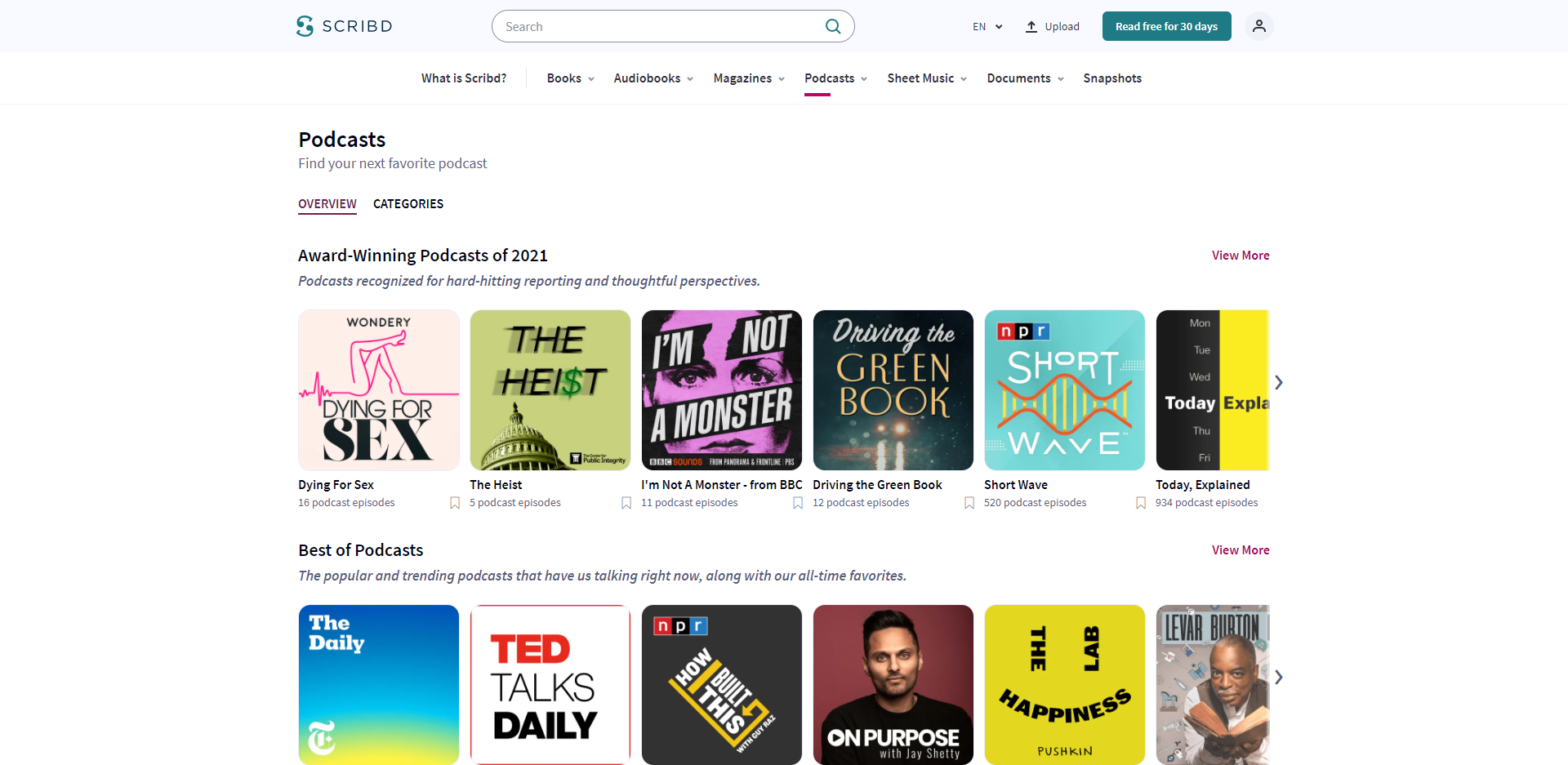Click the search magnifier icon
1568x765 pixels.
coord(833,26)
